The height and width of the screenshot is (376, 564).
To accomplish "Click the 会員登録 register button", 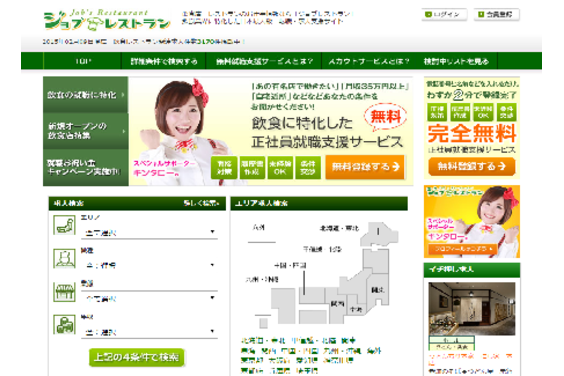I will (x=496, y=15).
